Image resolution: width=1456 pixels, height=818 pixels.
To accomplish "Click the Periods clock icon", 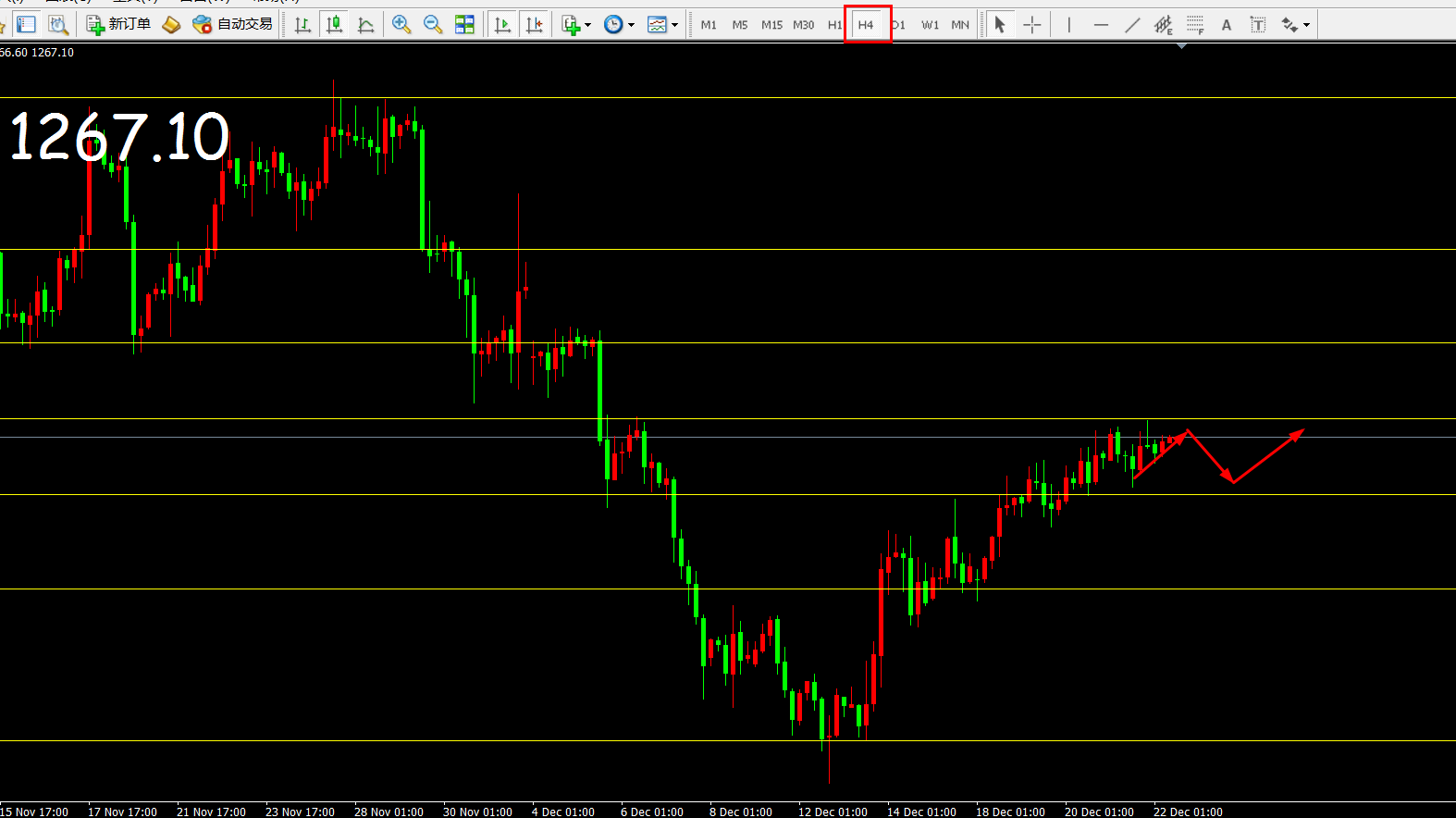I will pos(613,25).
